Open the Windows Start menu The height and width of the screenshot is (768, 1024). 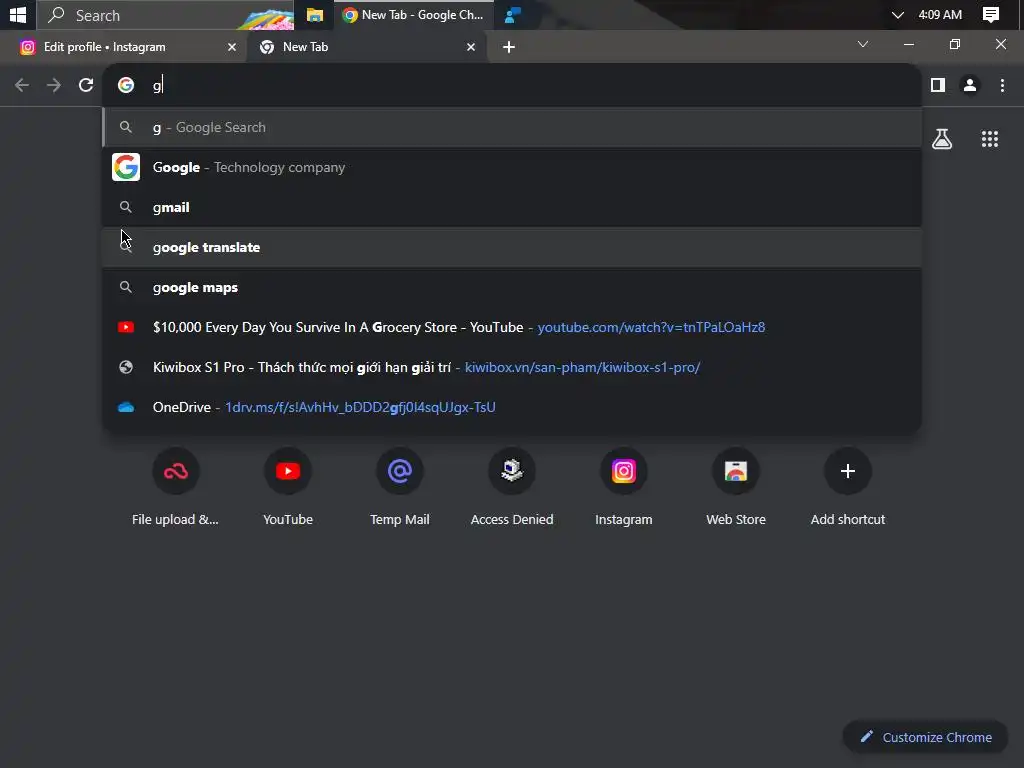pos(18,14)
